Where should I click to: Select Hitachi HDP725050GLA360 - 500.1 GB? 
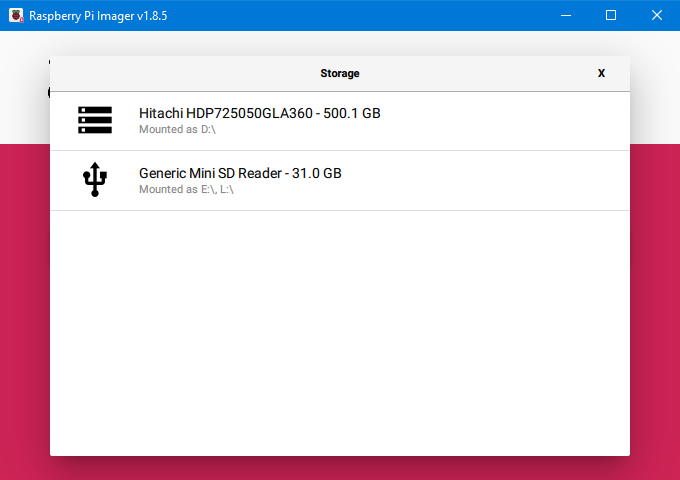coord(340,121)
